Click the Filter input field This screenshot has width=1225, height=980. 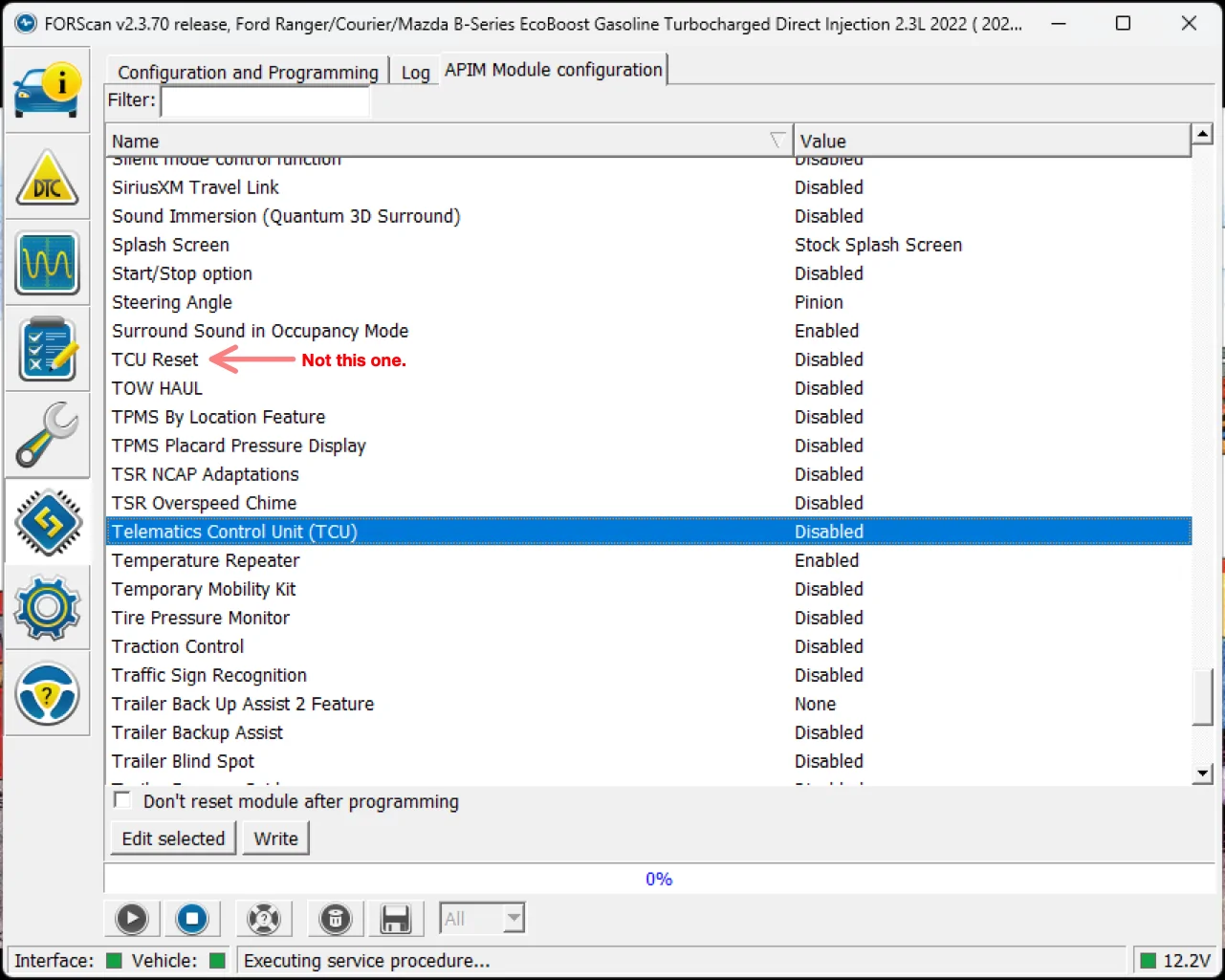pos(265,100)
